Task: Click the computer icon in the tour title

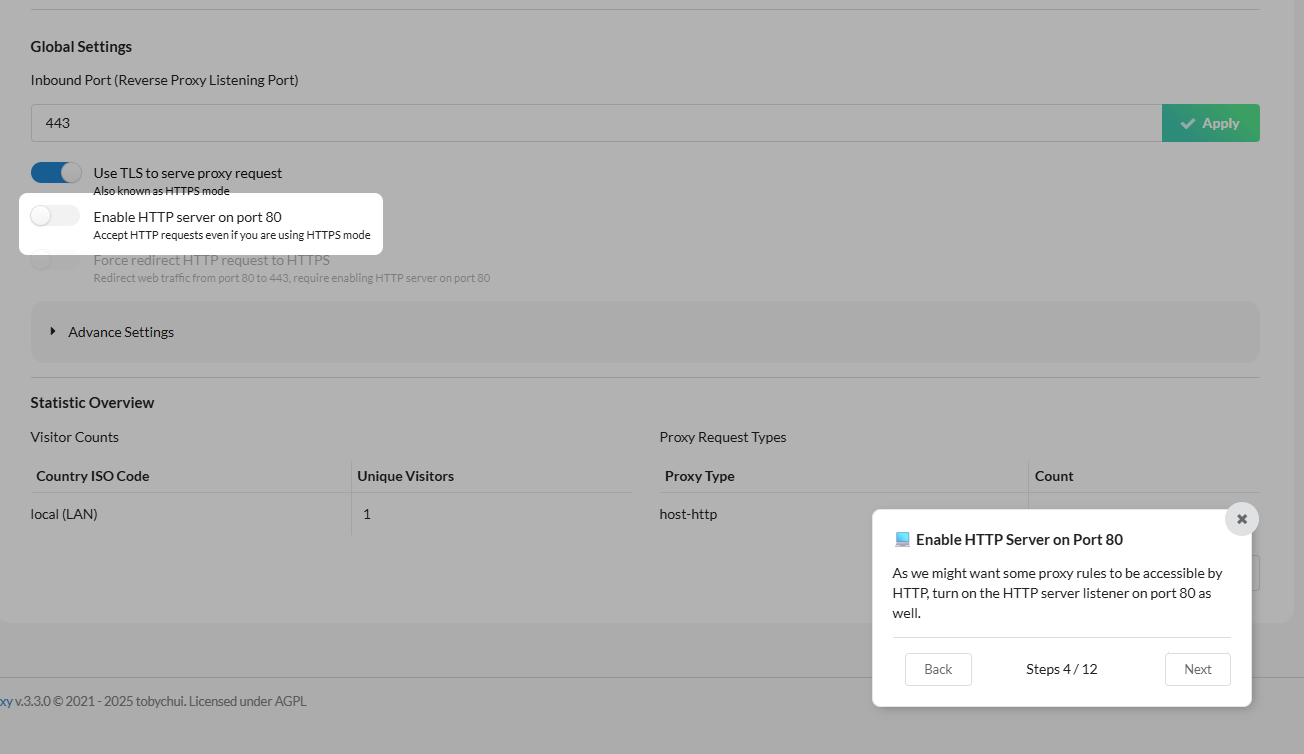Action: (x=902, y=540)
